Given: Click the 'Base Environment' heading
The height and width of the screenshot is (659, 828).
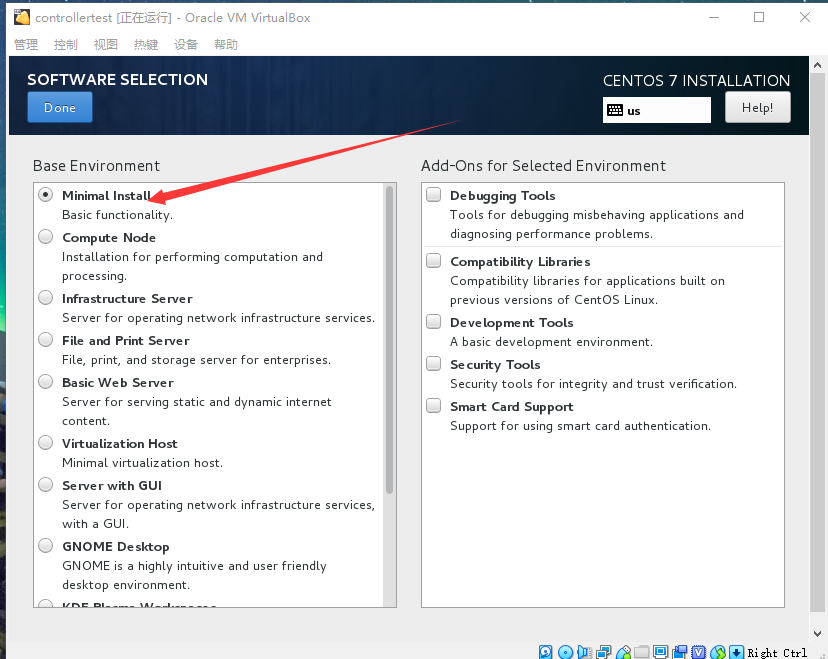Looking at the screenshot, I should (x=96, y=166).
